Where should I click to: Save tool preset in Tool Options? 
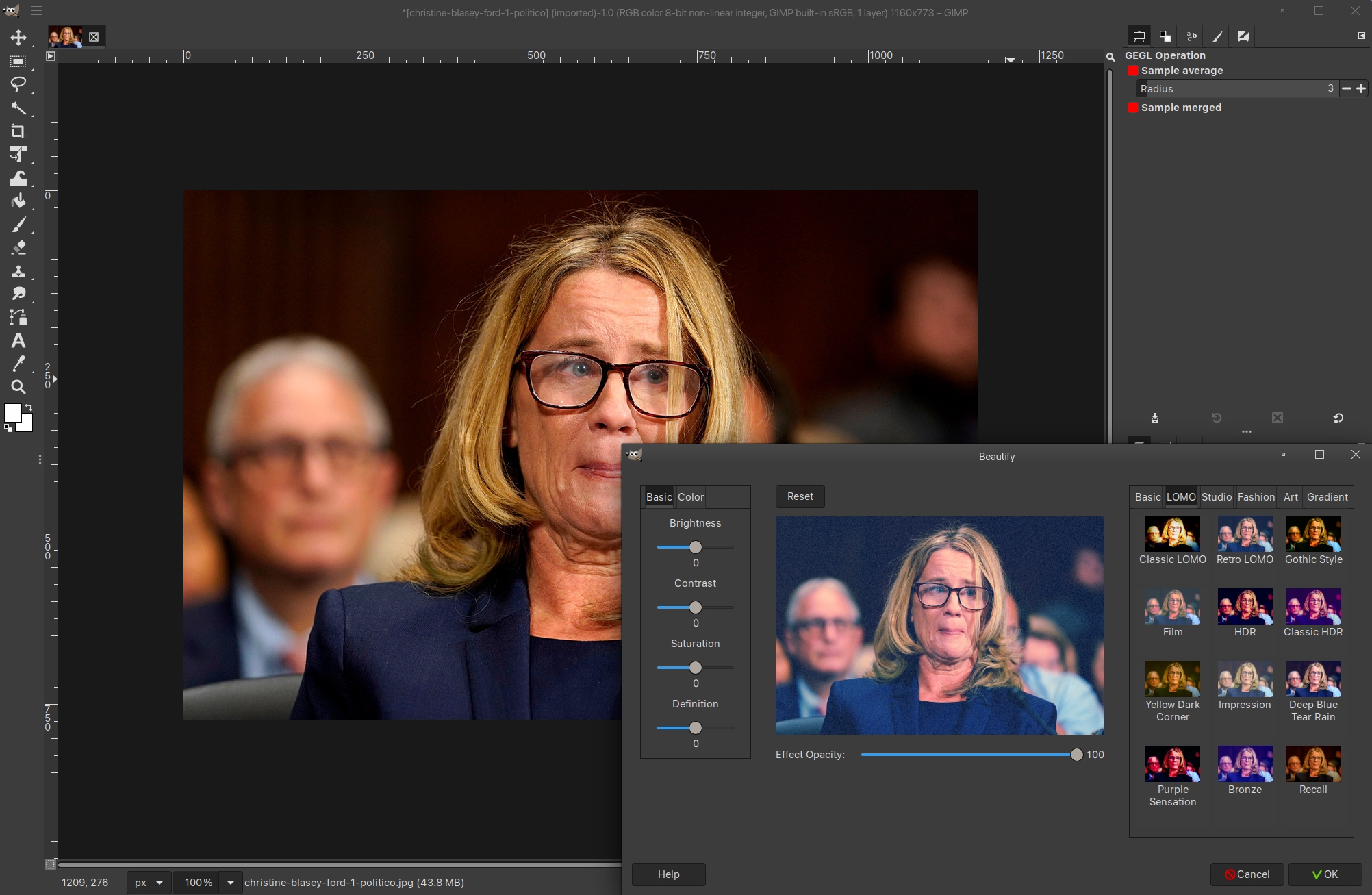click(x=1155, y=418)
